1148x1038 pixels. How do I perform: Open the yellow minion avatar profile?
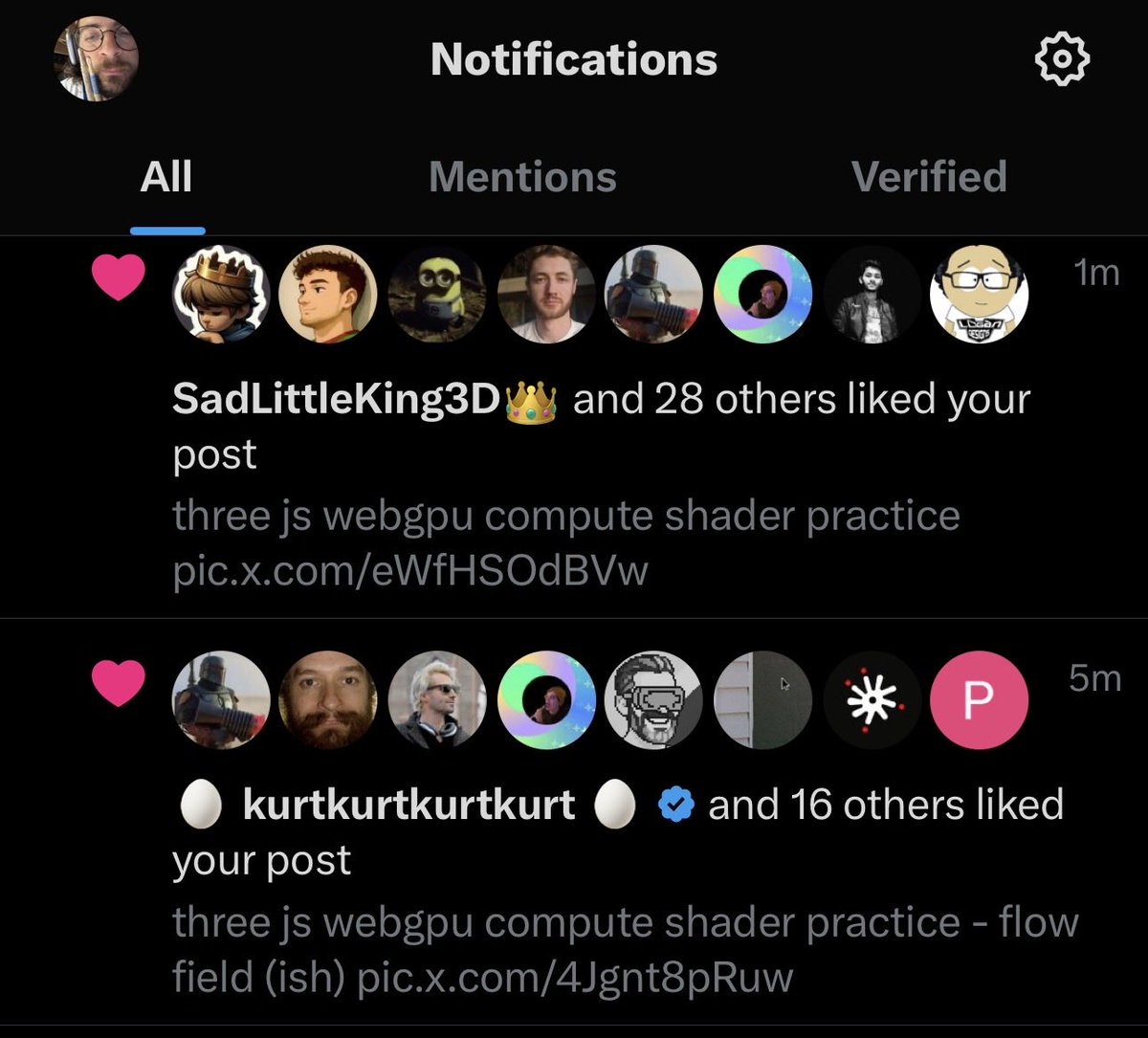click(436, 294)
